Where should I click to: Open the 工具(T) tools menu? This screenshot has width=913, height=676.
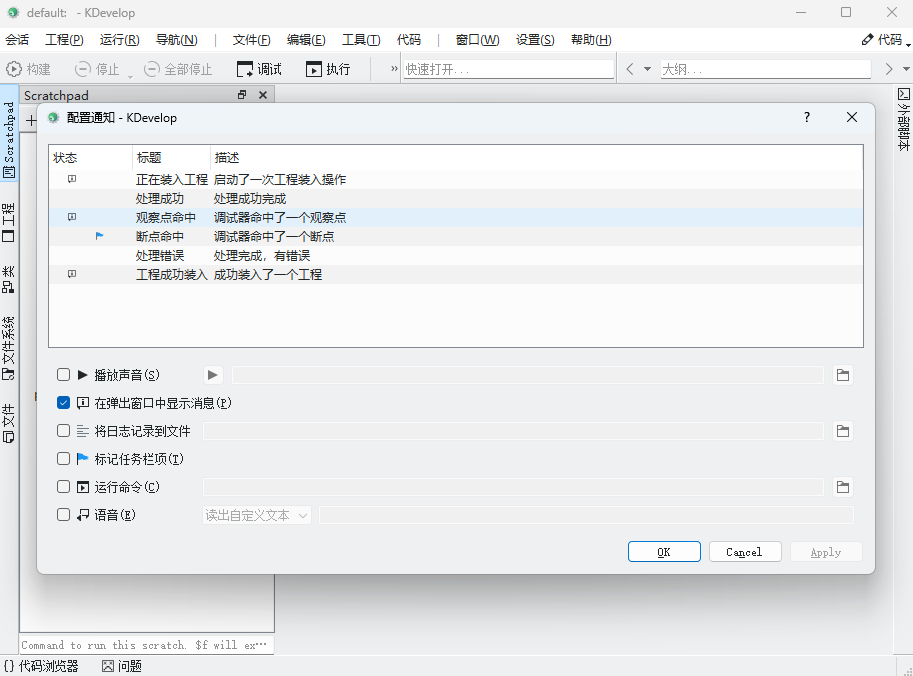[361, 40]
